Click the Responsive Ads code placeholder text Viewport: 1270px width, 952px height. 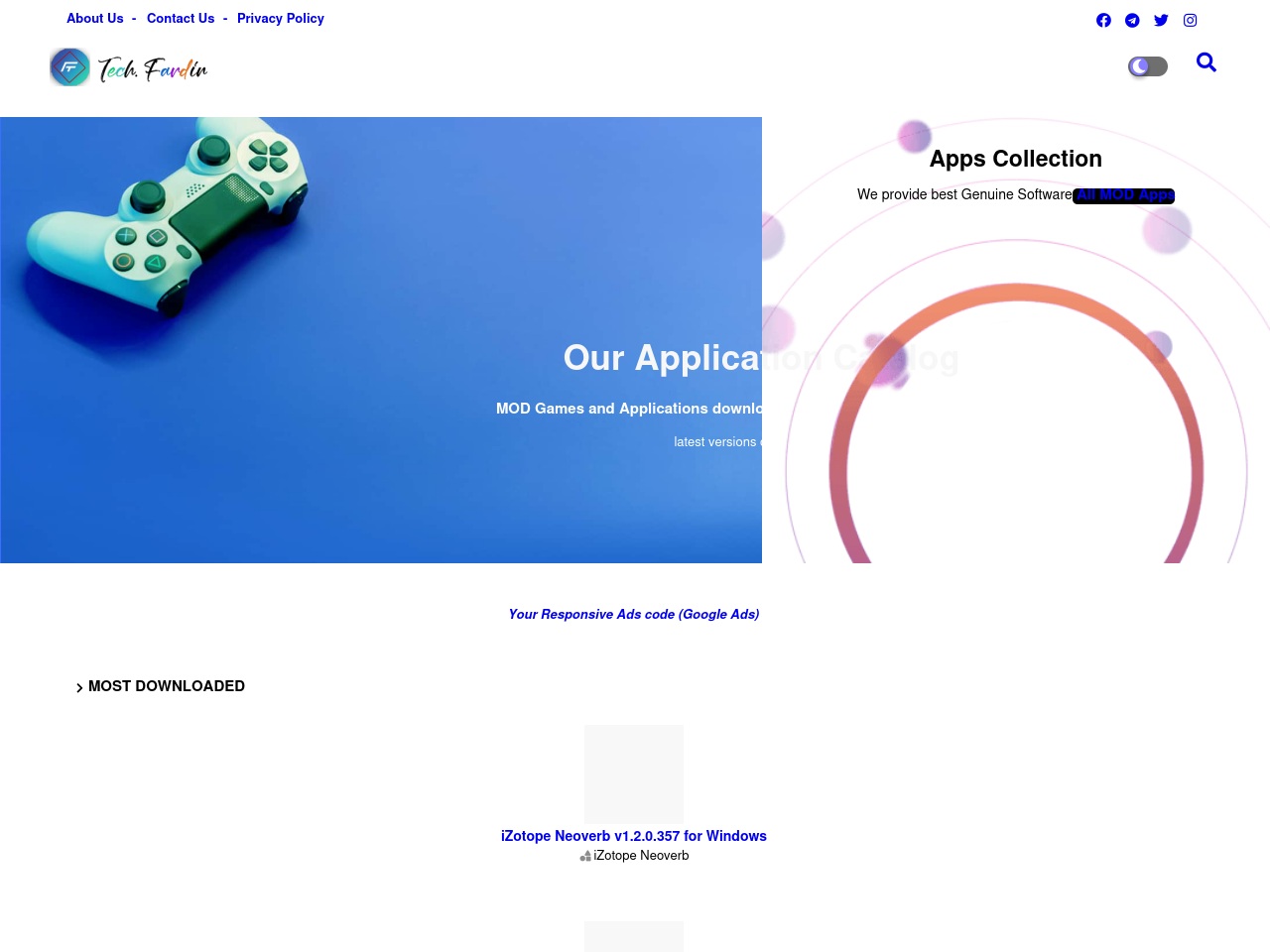click(x=634, y=615)
